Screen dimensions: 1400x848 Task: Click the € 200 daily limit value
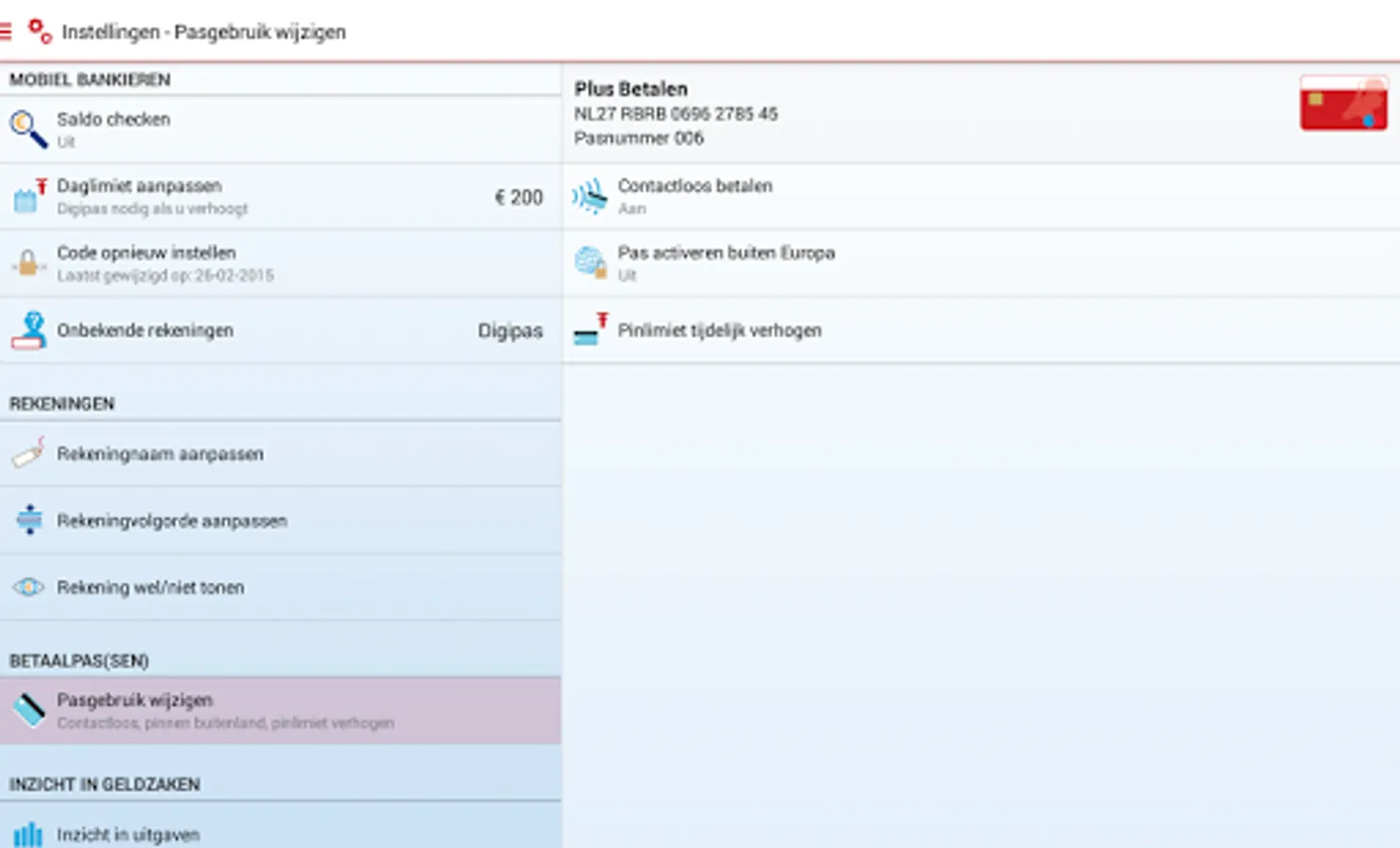519,197
